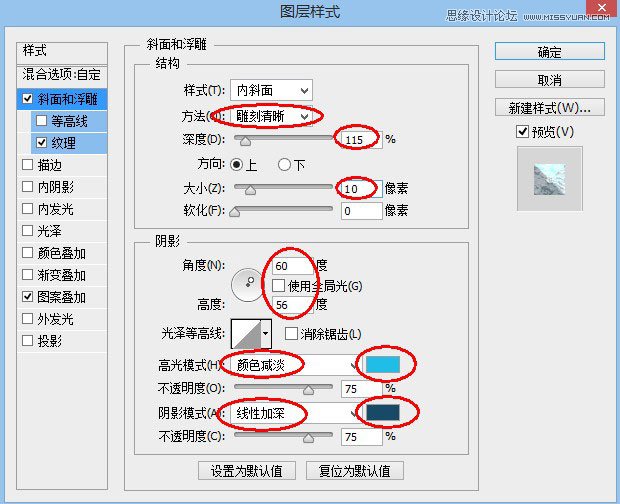Screen dimensions: 620x504
Task: Check 使用全局光(G) option
Action: coord(278,285)
